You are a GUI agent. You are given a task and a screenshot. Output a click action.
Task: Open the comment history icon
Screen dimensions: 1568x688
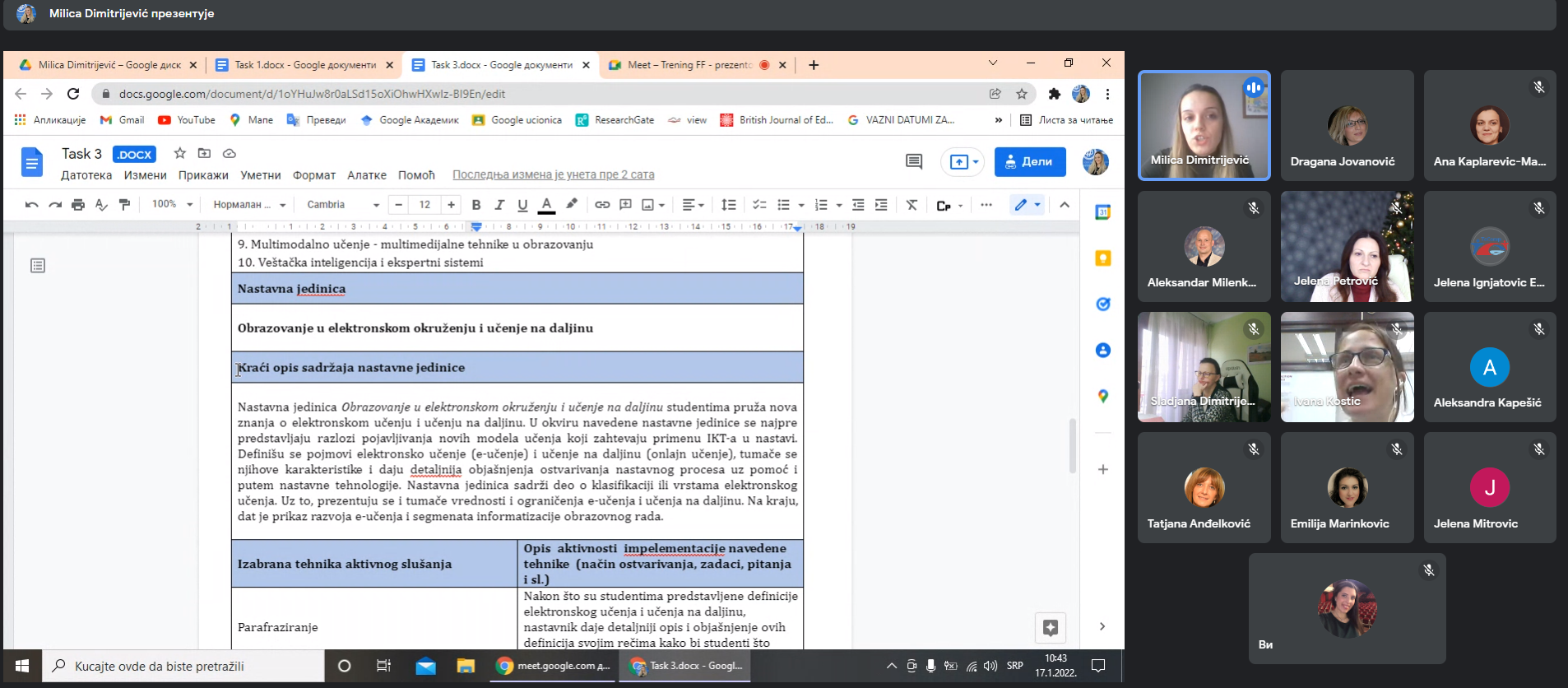click(913, 161)
